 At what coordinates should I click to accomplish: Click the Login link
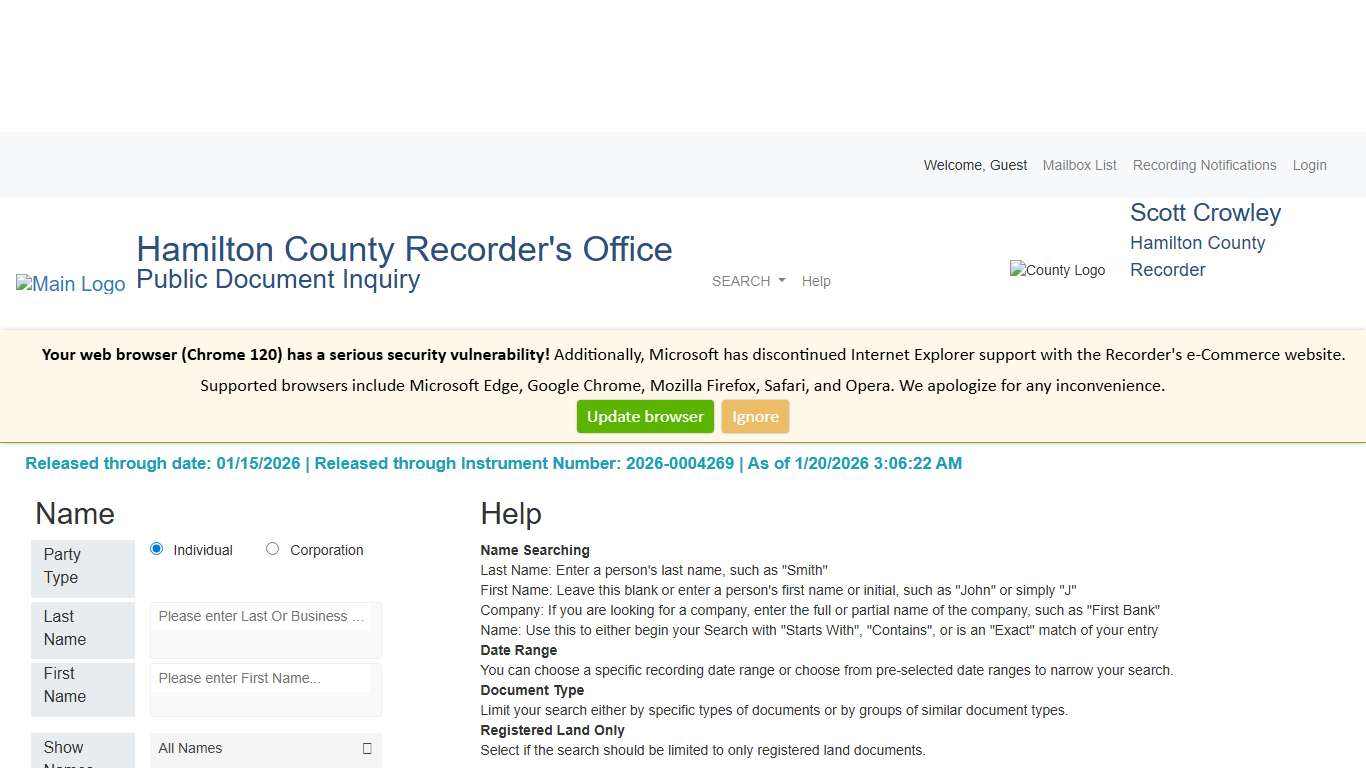1309,165
